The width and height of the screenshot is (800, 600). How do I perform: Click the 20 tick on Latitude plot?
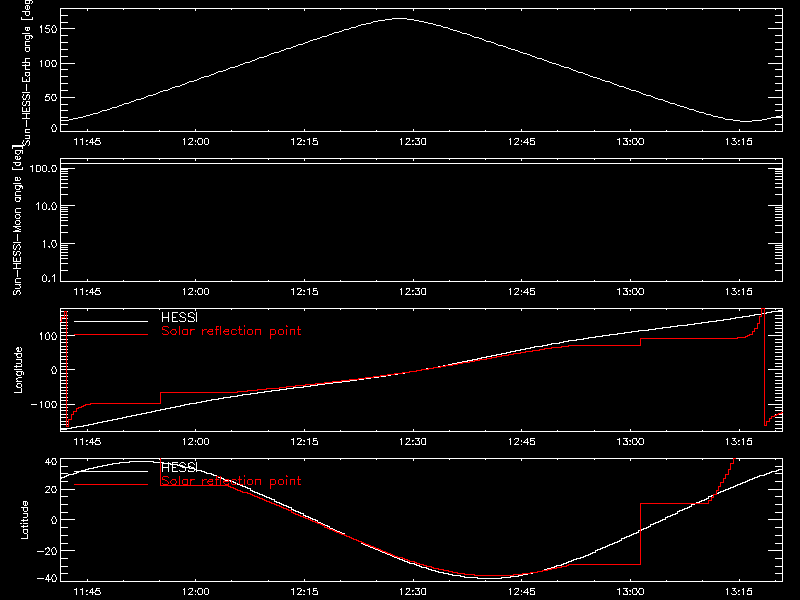point(51,490)
